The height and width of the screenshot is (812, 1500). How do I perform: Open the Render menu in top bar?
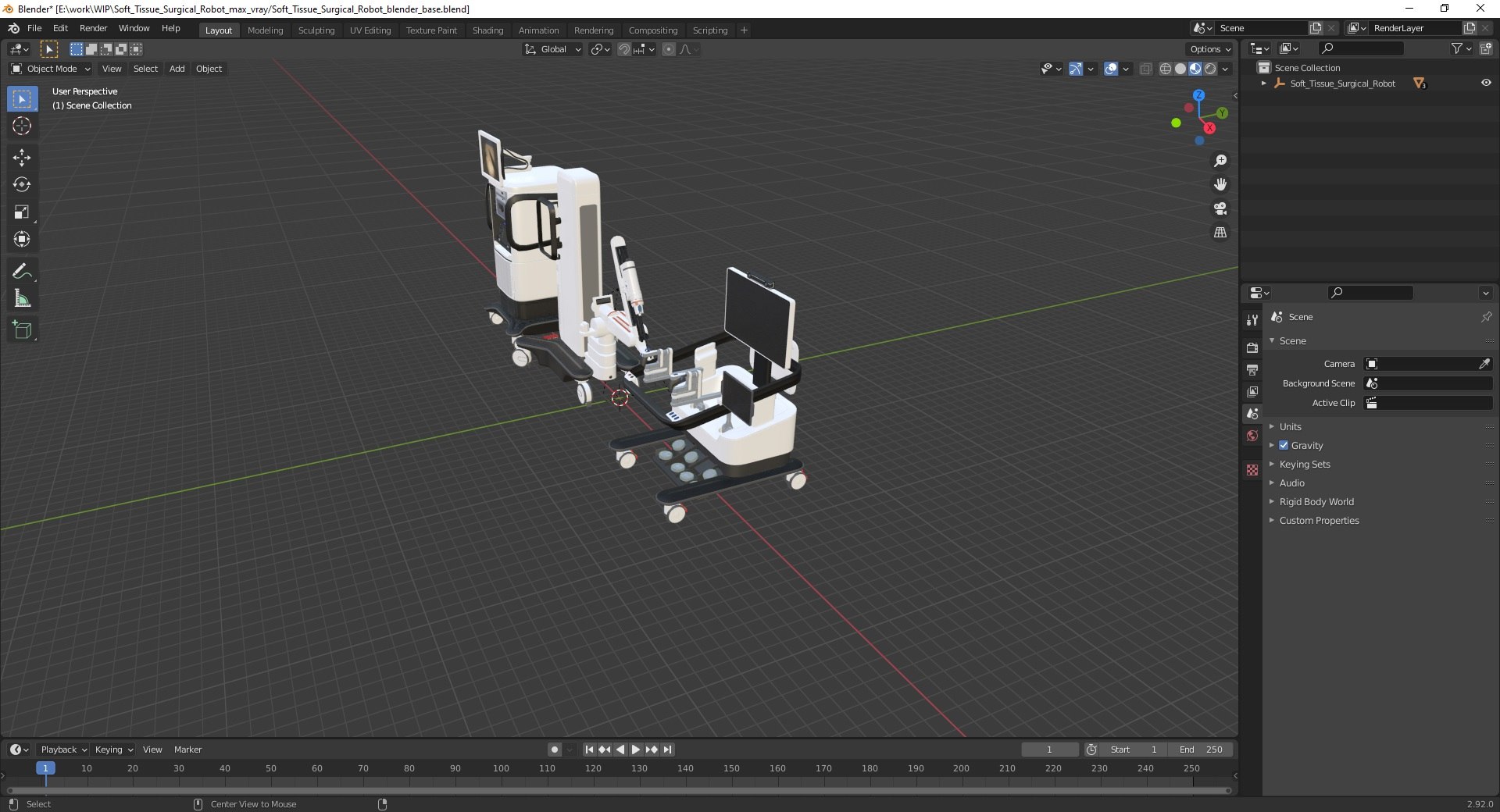pos(94,28)
